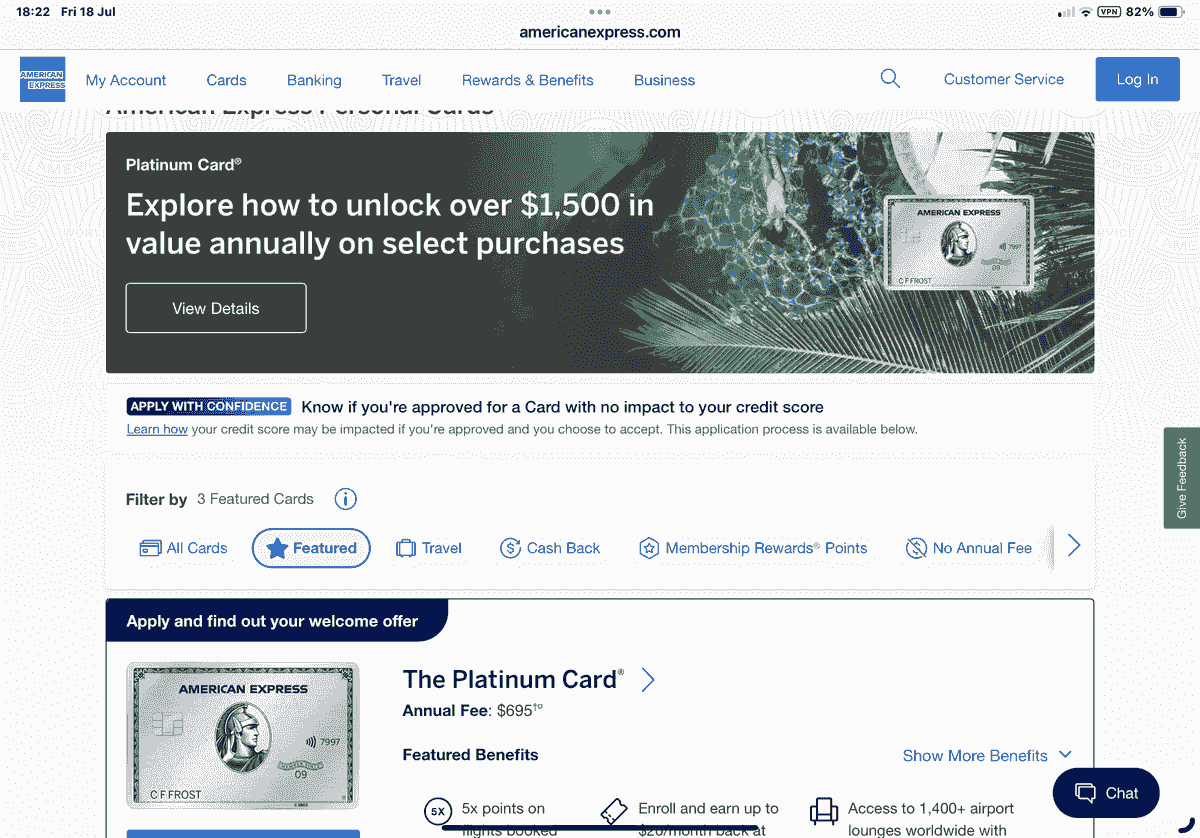Open the Travel navigation menu

click(401, 80)
